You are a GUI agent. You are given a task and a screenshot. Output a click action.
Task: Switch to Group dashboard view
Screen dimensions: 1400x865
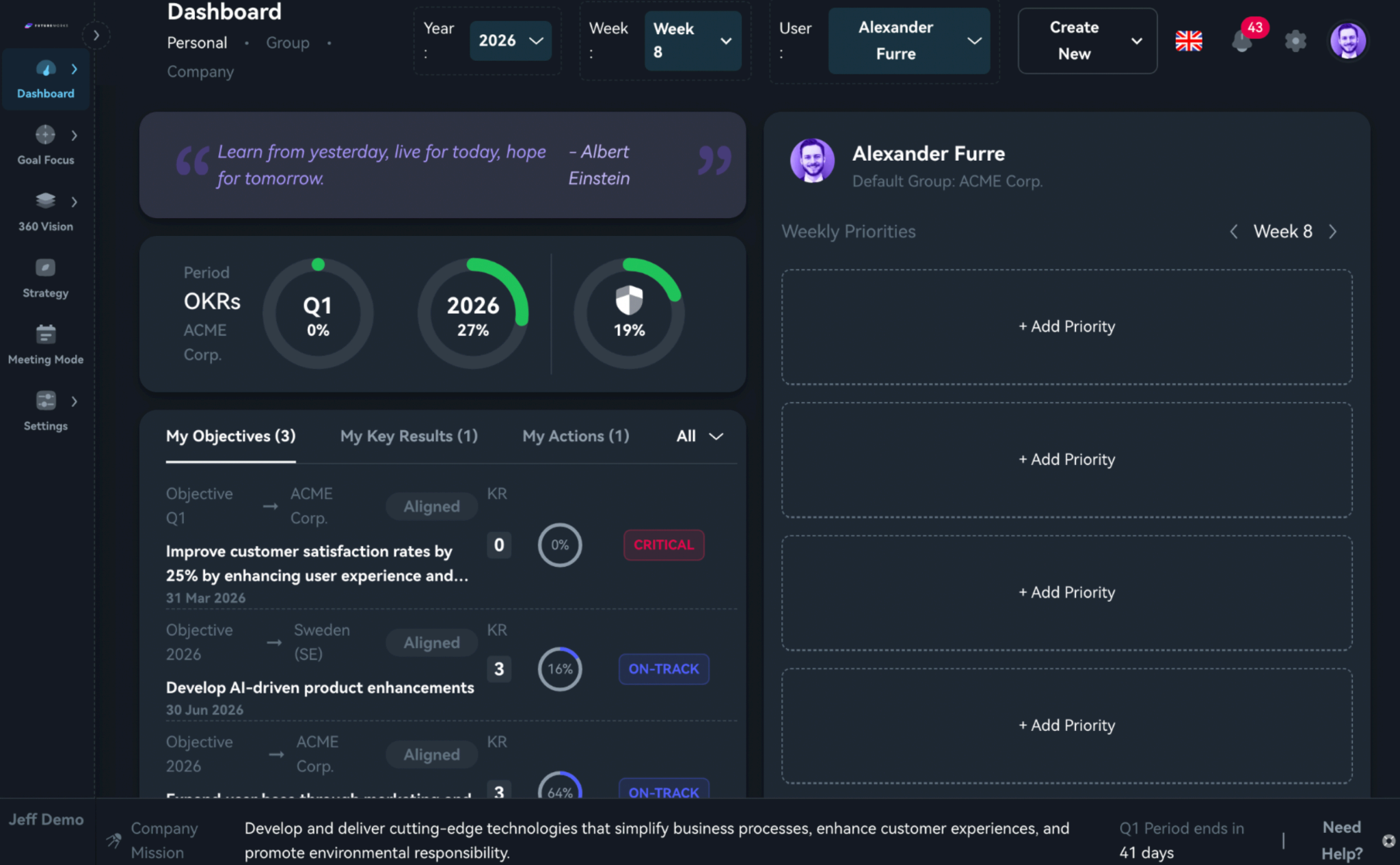pyautogui.click(x=287, y=42)
